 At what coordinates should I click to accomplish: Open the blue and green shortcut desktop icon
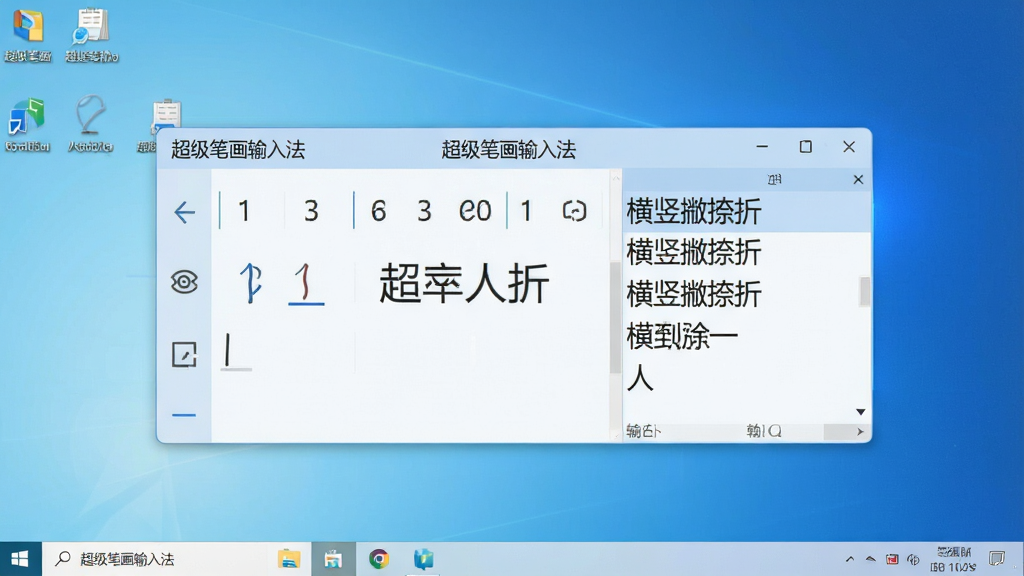[27, 125]
